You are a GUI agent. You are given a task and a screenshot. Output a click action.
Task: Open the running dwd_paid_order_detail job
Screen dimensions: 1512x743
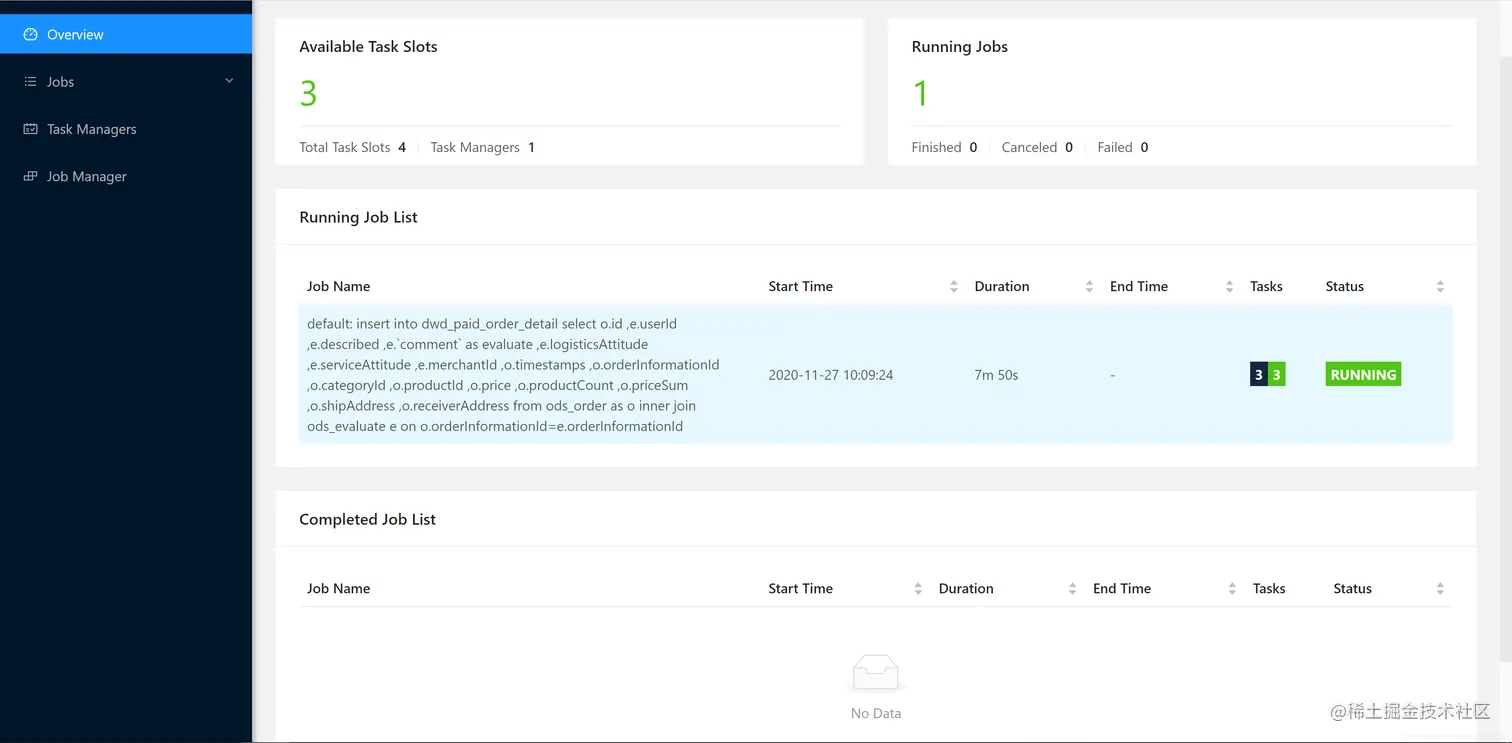point(513,375)
